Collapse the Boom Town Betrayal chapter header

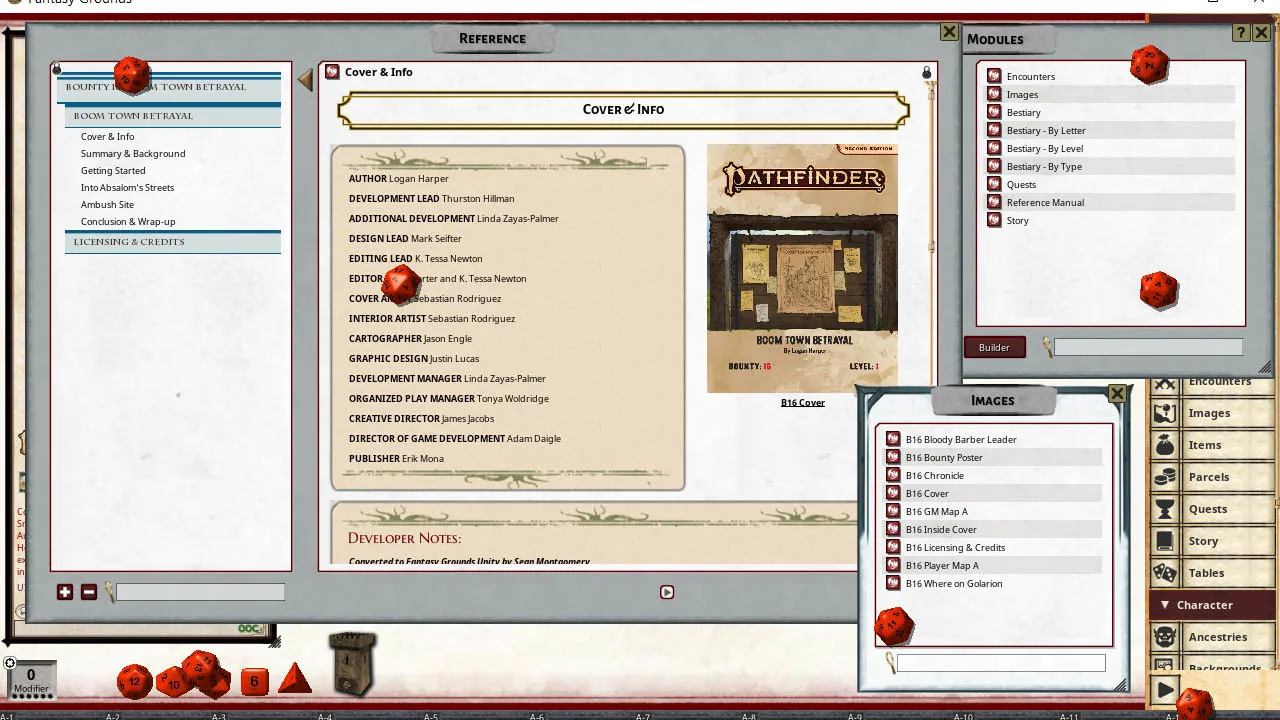click(x=173, y=116)
